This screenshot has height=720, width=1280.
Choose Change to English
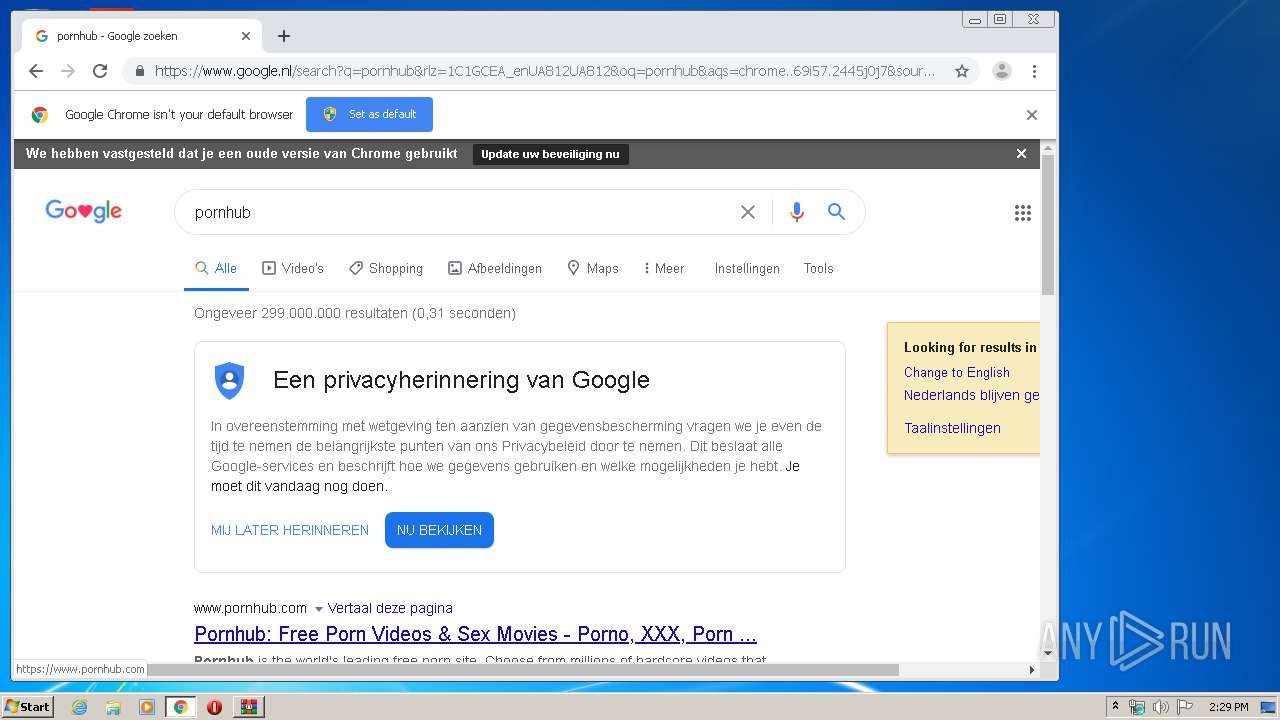point(957,372)
